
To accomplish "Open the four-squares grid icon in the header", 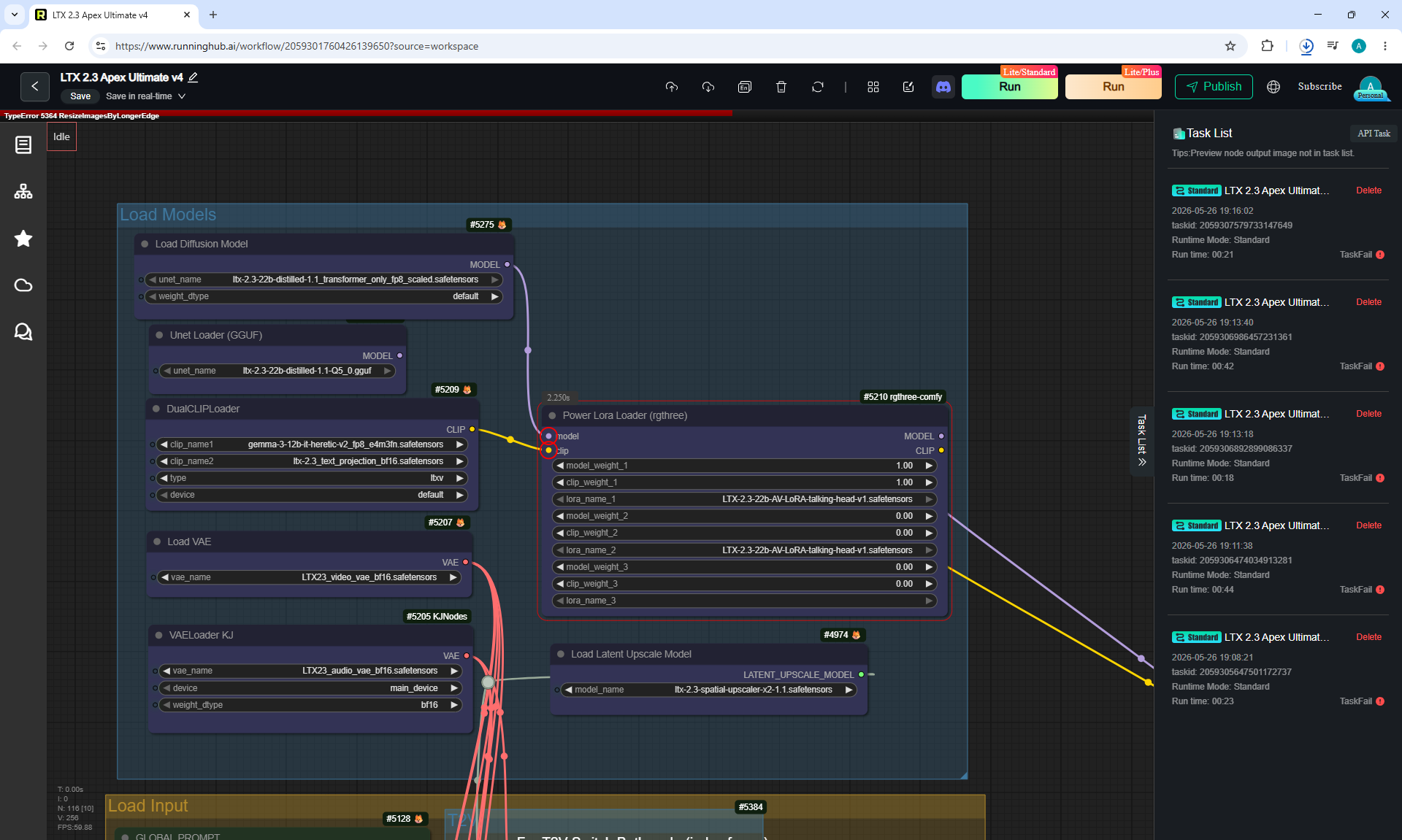I will point(873,87).
